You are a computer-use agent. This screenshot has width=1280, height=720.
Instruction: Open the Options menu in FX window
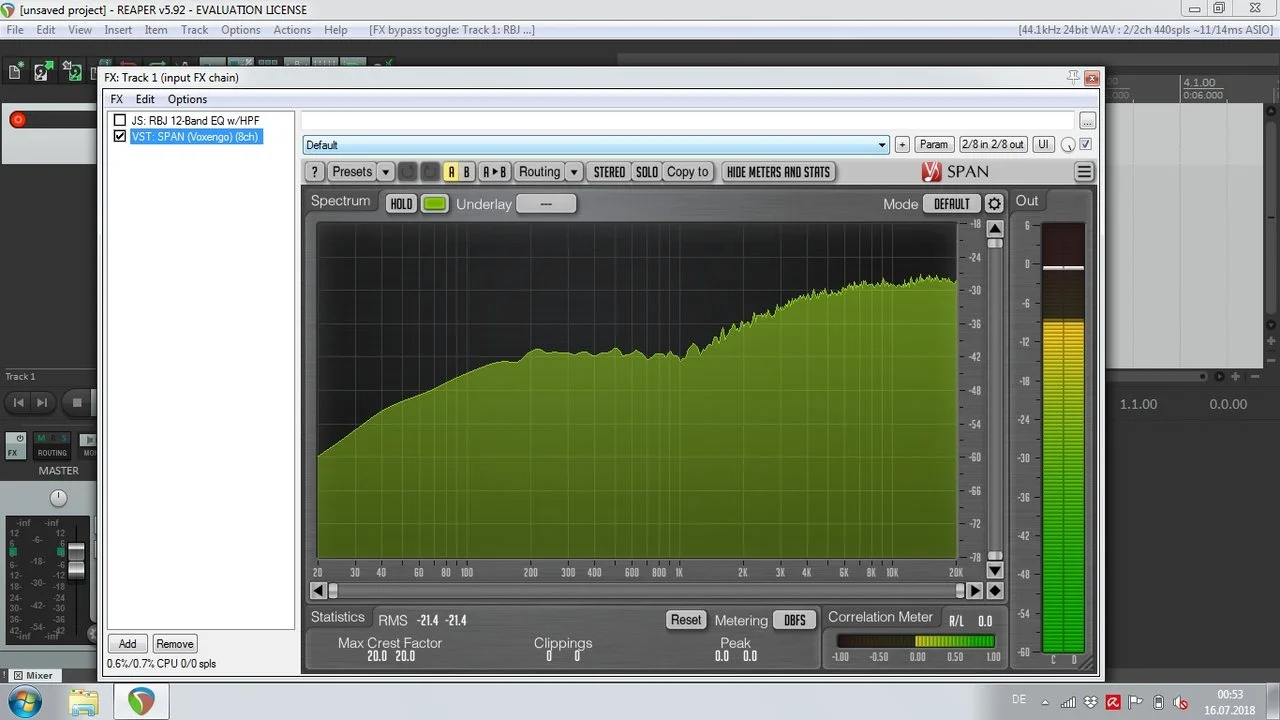[x=187, y=99]
